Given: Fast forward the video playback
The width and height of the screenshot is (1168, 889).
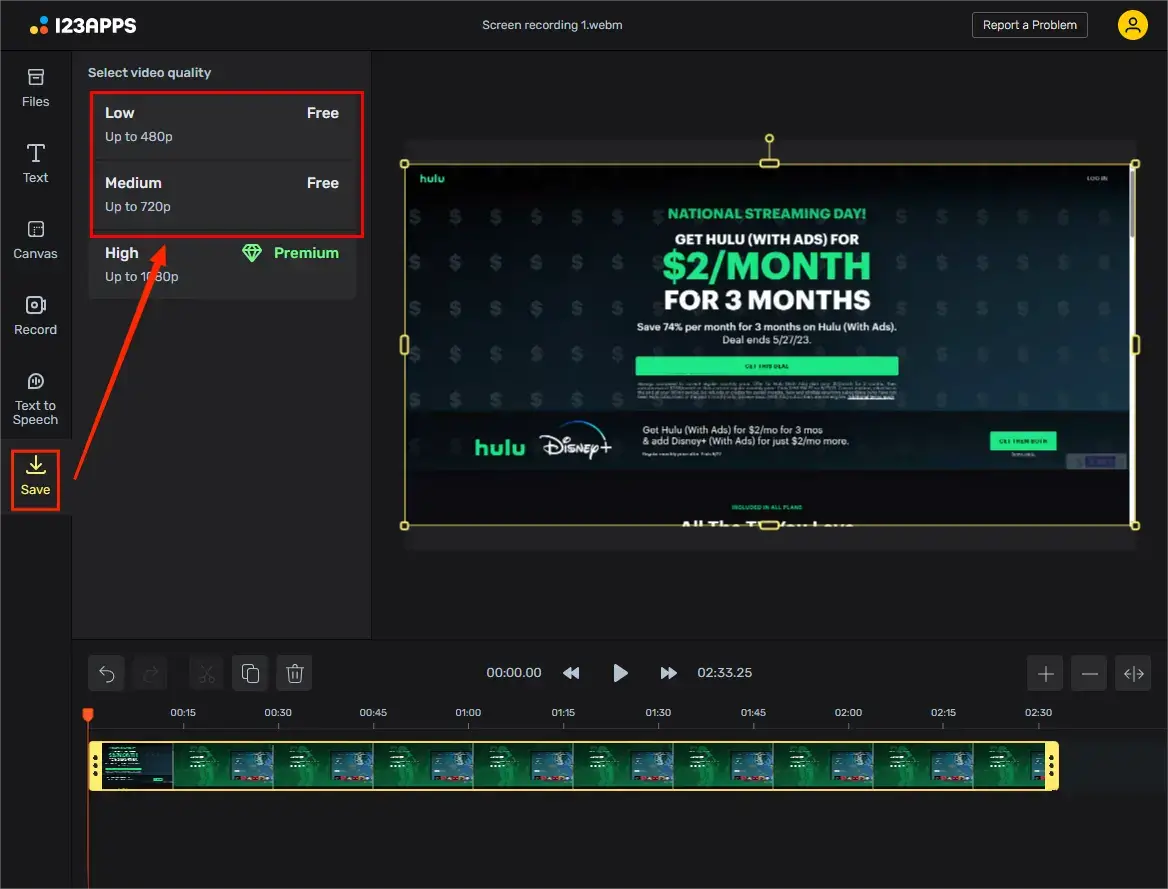Looking at the screenshot, I should 668,673.
